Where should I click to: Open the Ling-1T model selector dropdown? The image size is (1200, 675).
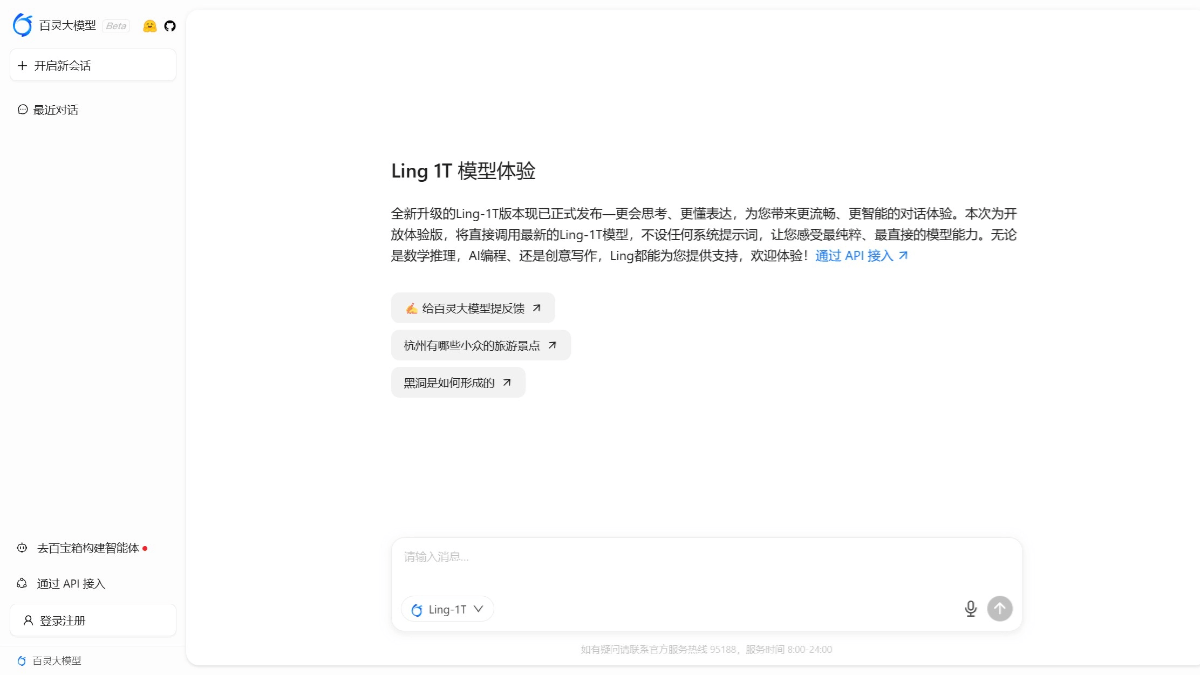(x=447, y=609)
